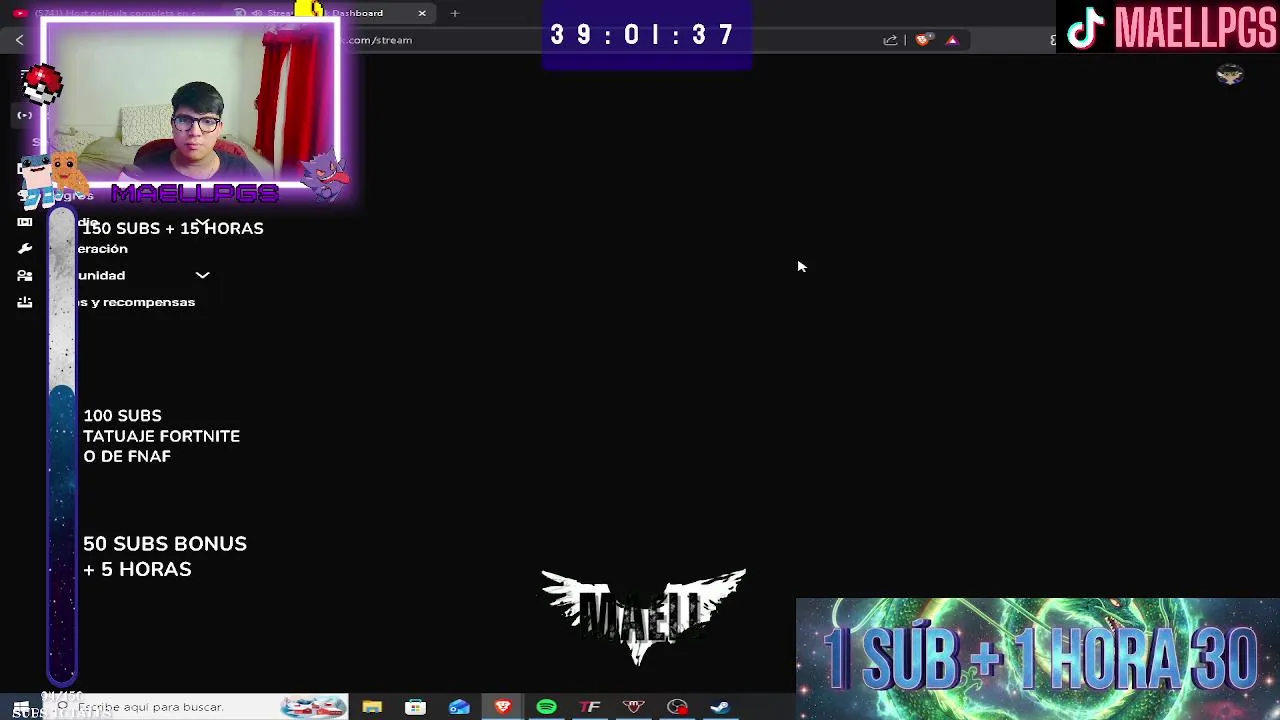Open the red-dot circular taskbar icon
This screenshot has height=720, width=1280.
[x=677, y=707]
